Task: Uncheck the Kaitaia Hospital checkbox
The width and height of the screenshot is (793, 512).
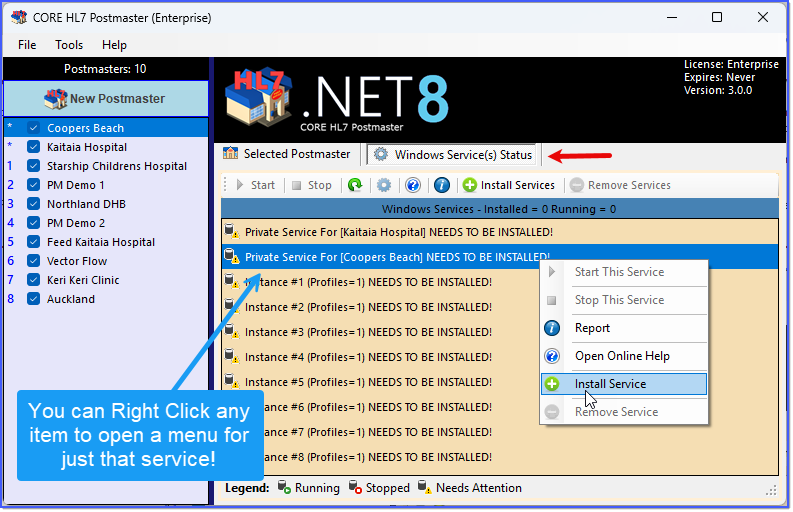Action: click(x=33, y=147)
